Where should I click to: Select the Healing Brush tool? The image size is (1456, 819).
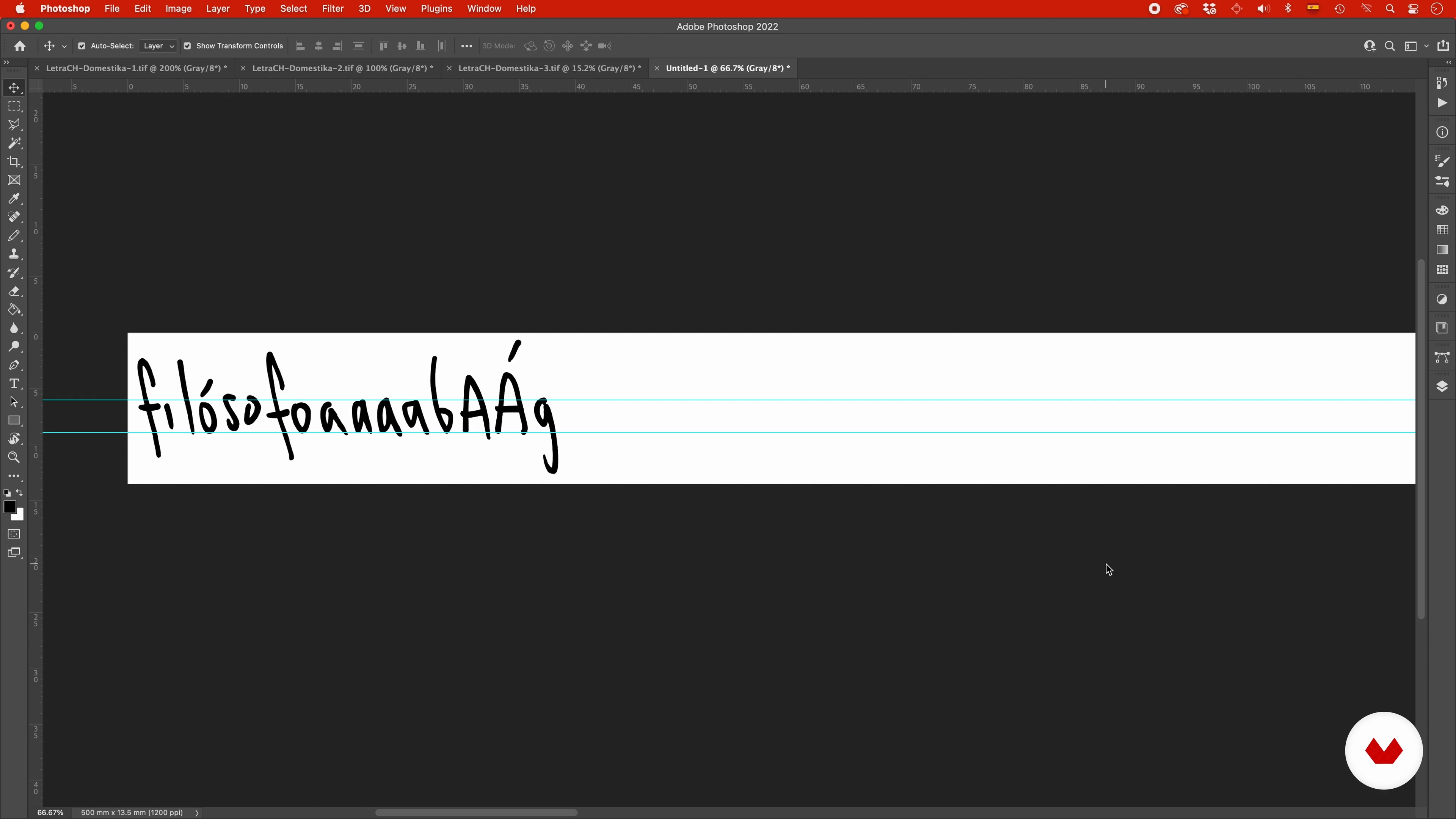14,217
